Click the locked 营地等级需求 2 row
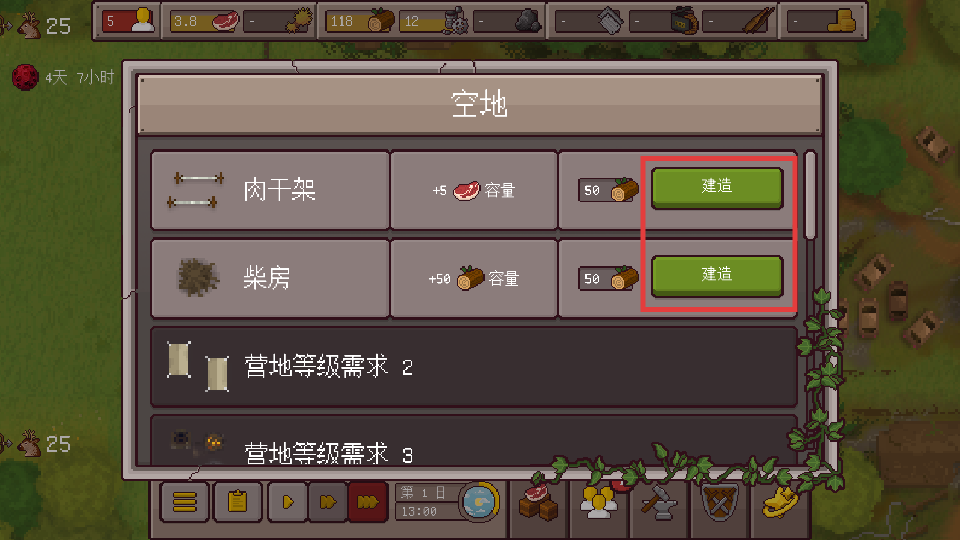Image resolution: width=960 pixels, height=540 pixels. point(474,367)
